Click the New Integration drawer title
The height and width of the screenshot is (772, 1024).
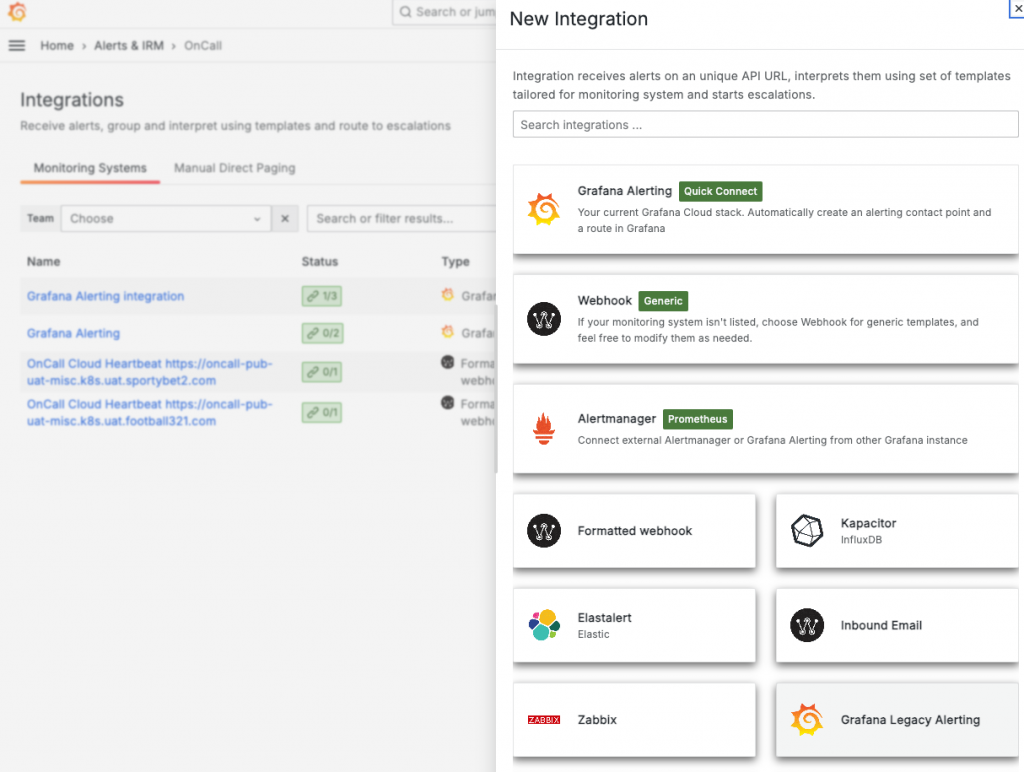point(579,19)
